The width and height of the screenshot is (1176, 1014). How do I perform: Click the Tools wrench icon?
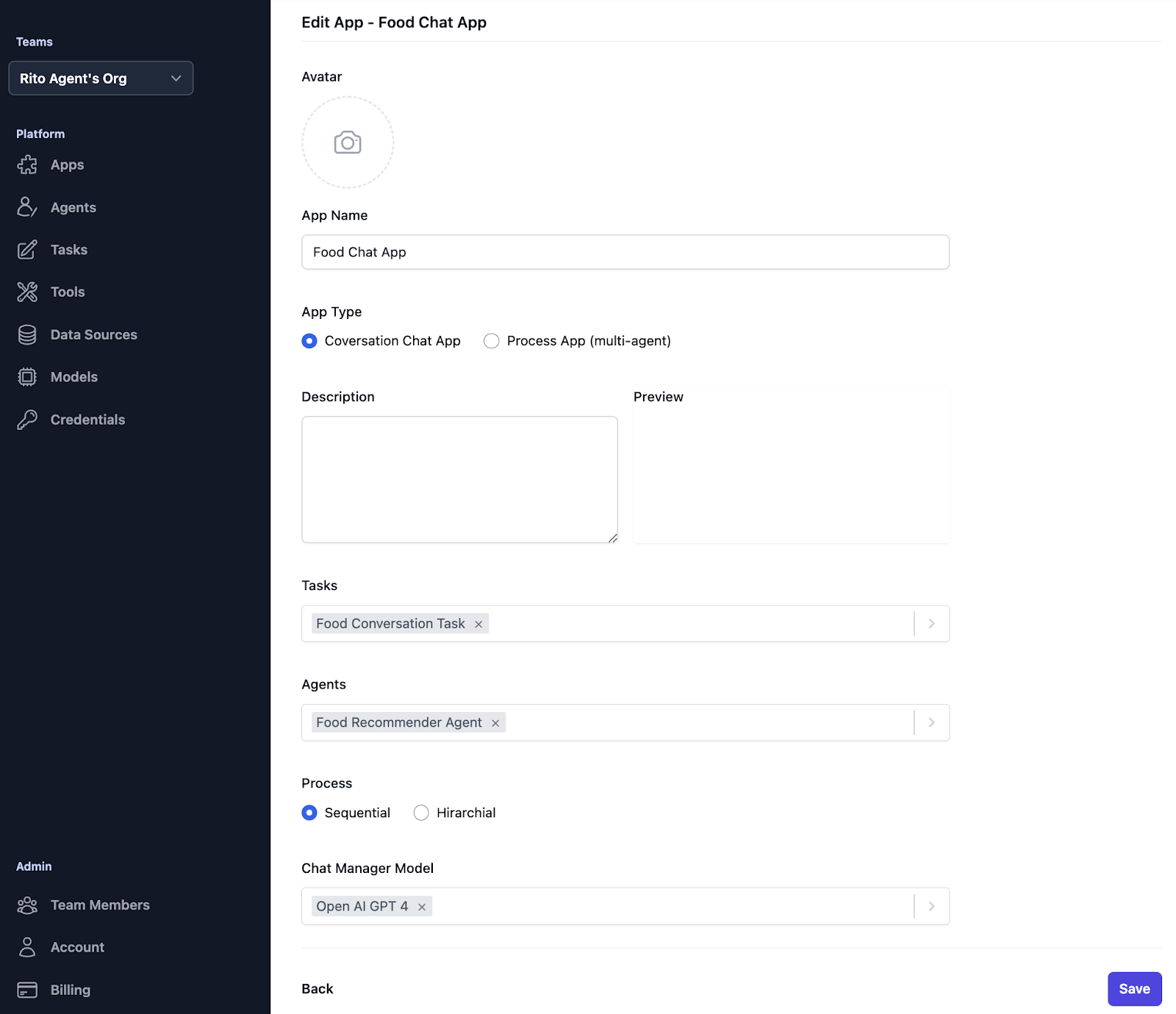click(x=27, y=292)
